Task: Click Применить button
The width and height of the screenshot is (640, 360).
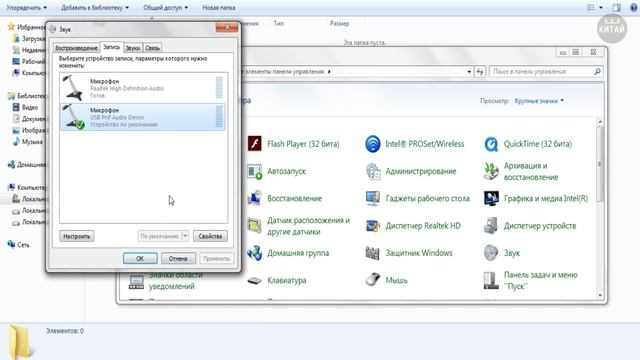Action: pos(216,258)
